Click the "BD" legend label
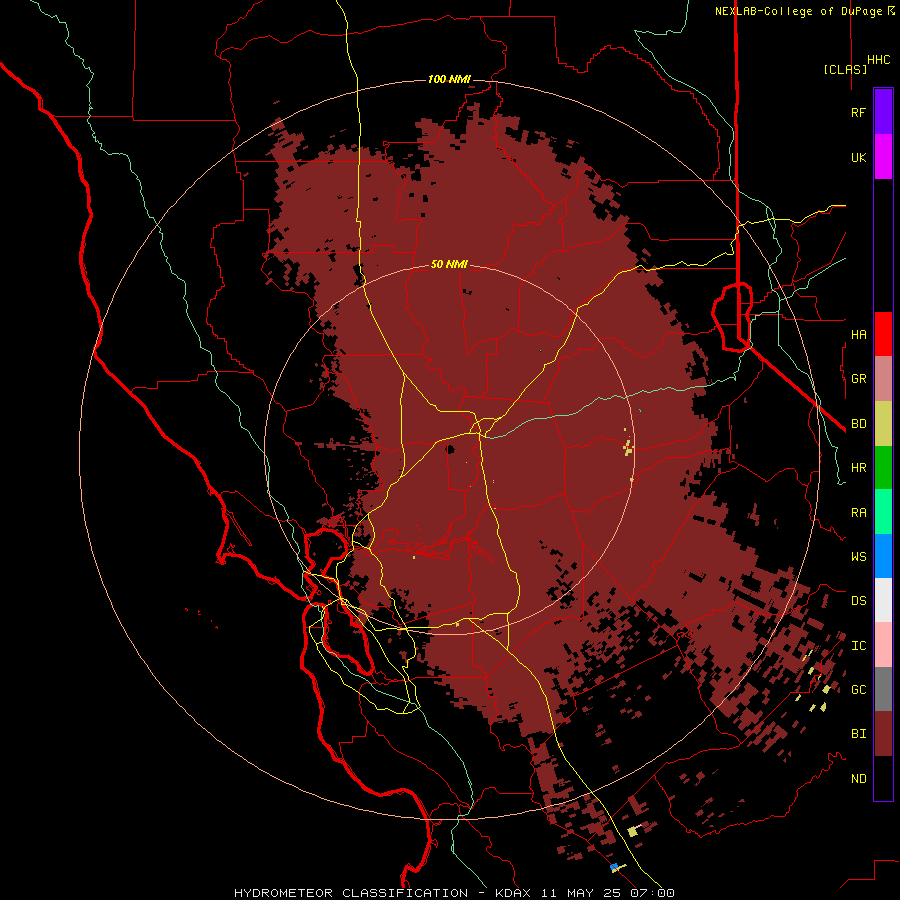The width and height of the screenshot is (900, 900). coord(859,424)
